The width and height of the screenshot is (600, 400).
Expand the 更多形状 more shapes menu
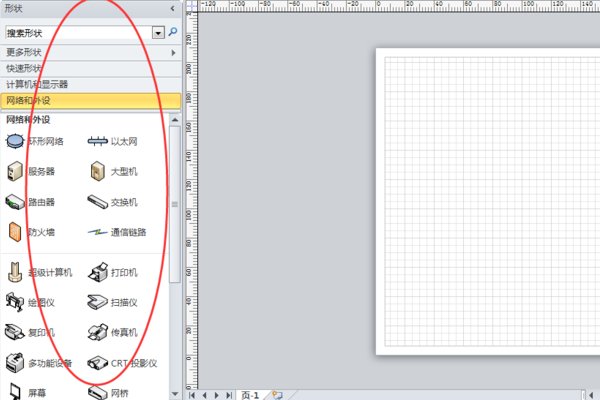click(91, 52)
